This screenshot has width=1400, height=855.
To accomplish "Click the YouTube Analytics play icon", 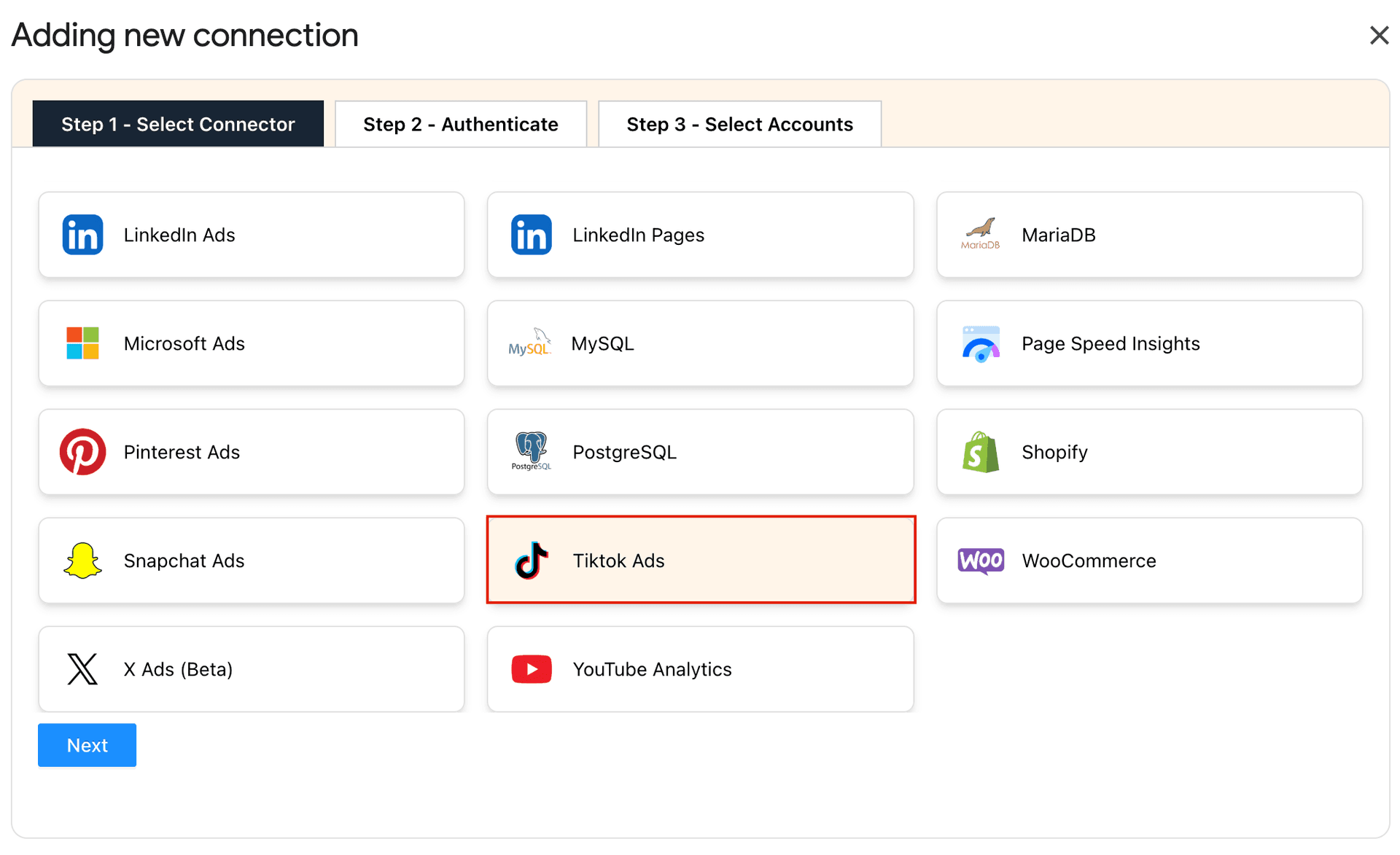I will [x=531, y=669].
